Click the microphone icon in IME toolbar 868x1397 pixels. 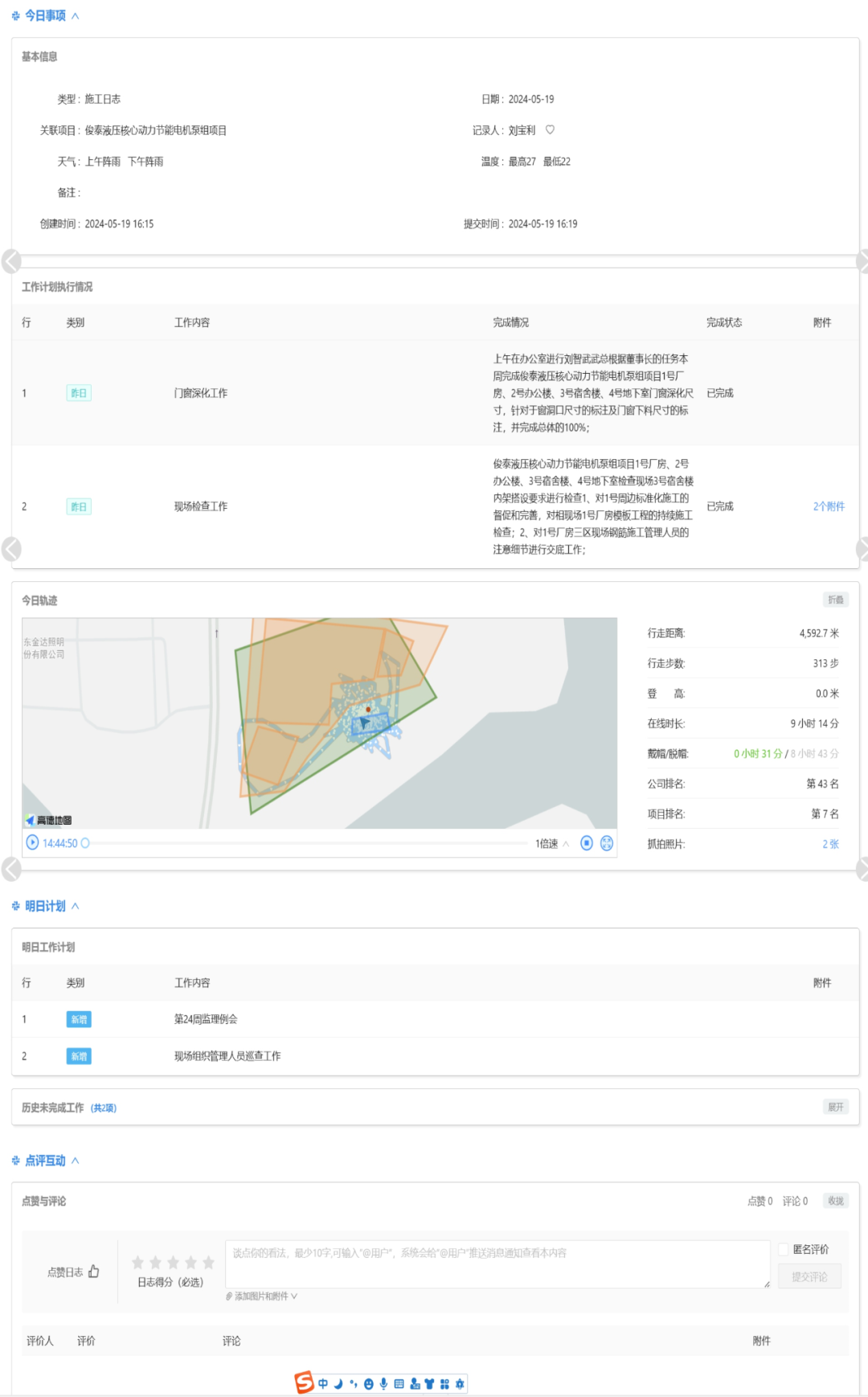383,1383
